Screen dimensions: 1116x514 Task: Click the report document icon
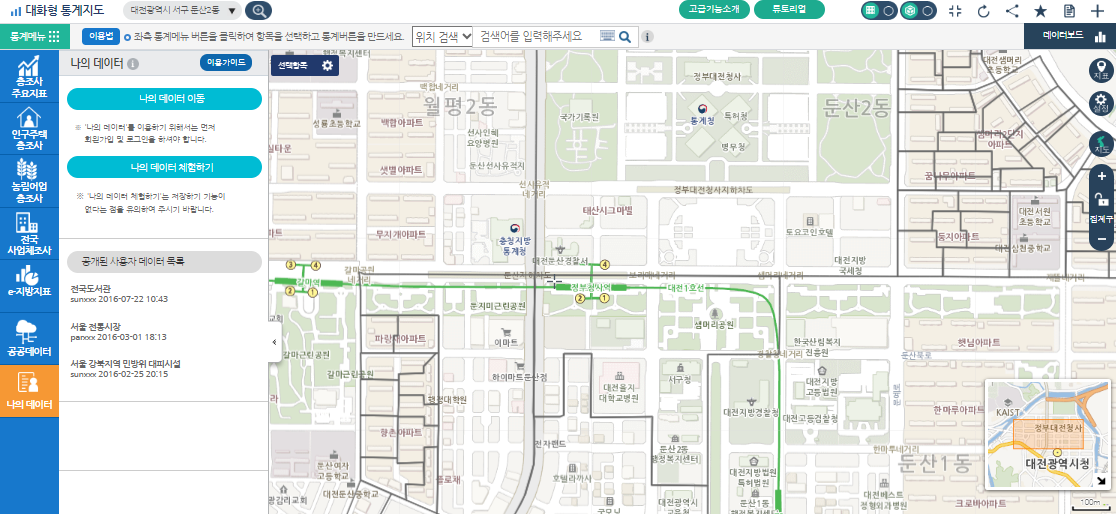pos(1069,11)
